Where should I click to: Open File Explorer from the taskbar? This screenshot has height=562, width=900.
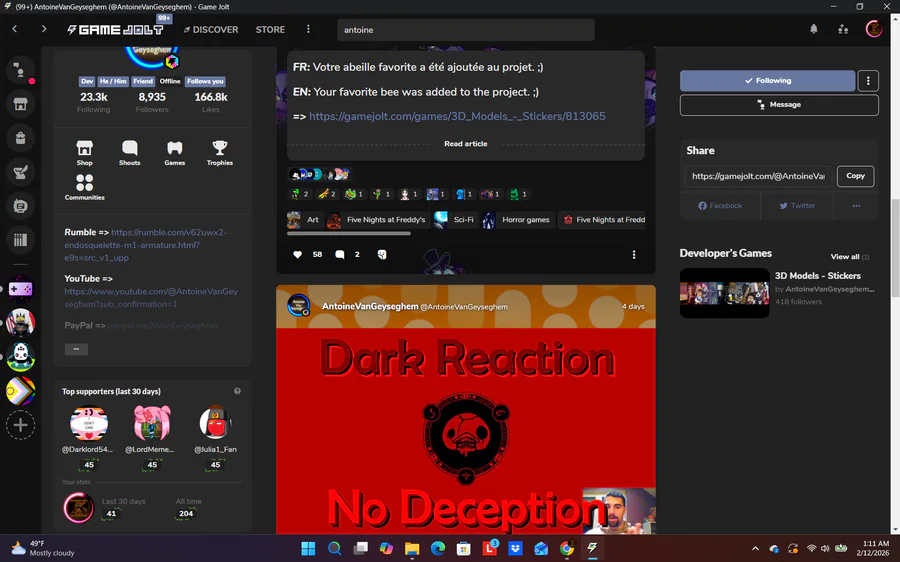tap(412, 549)
